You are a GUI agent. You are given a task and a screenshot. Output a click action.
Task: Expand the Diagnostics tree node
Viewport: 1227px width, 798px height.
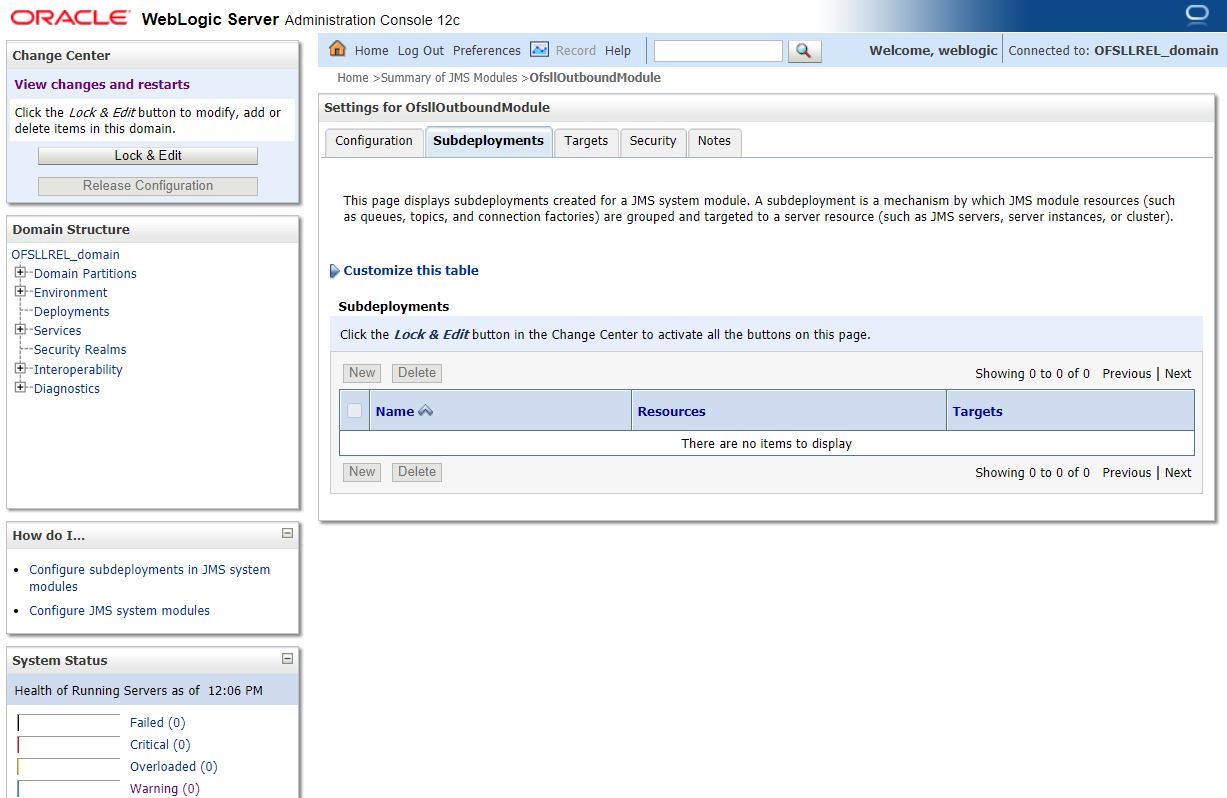point(20,387)
